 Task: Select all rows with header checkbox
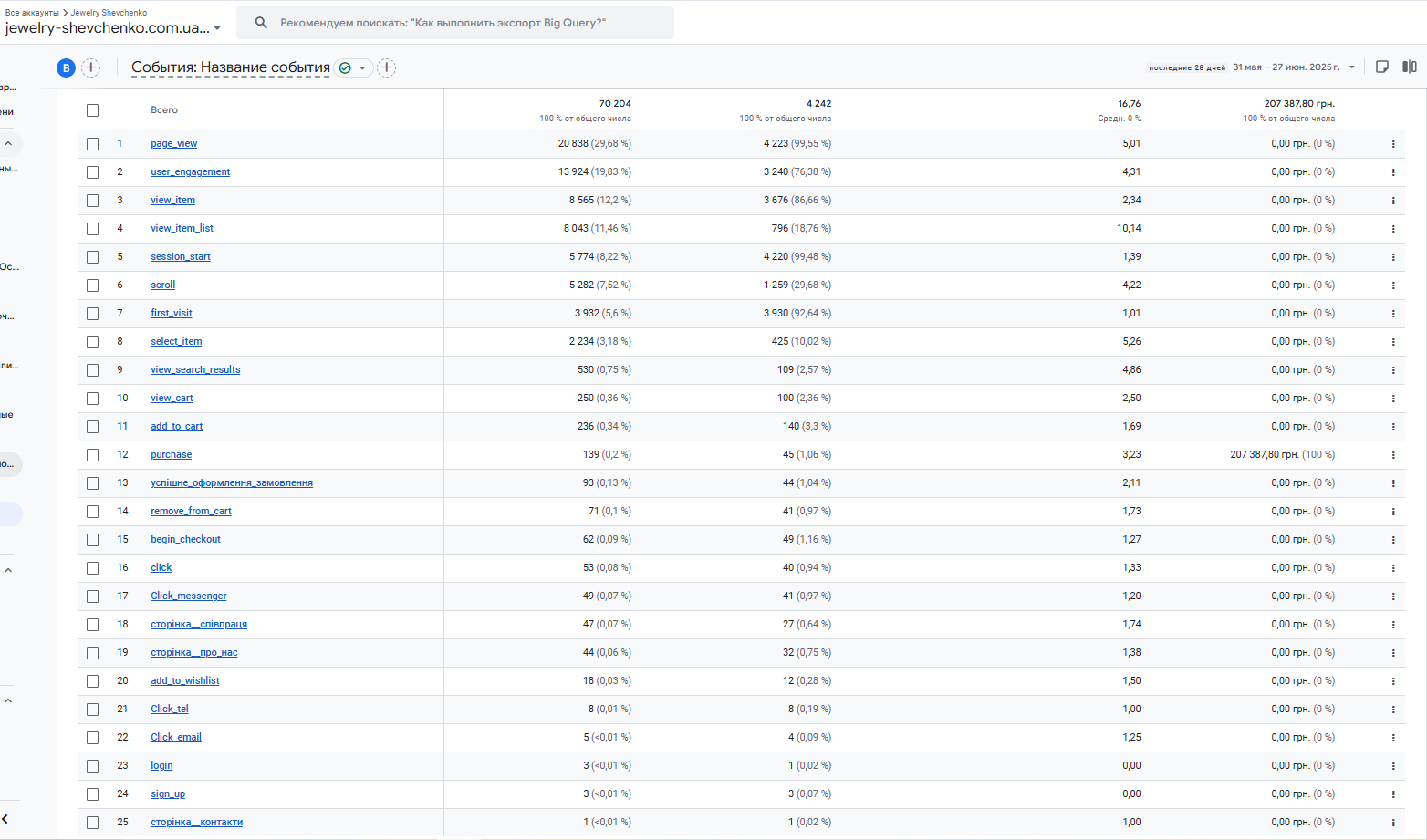92,110
